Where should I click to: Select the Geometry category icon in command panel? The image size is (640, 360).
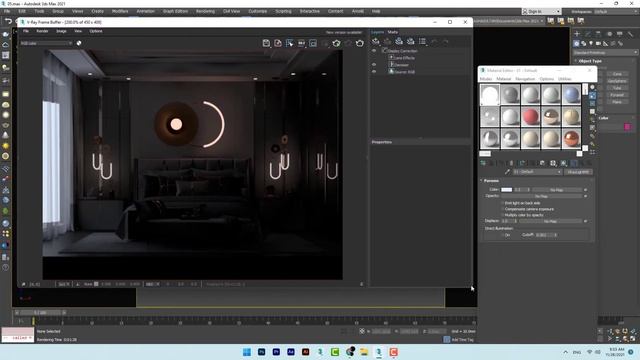click(x=576, y=43)
